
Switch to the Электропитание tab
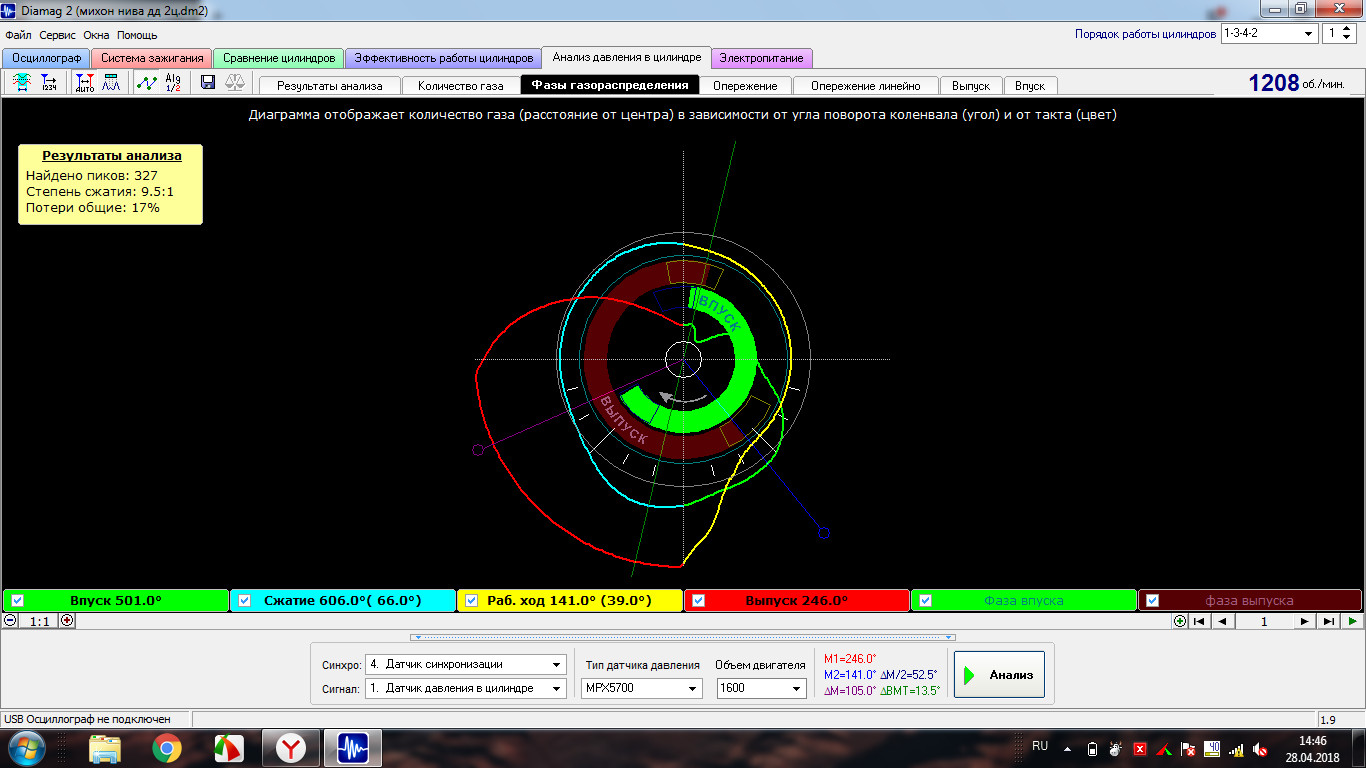pos(762,58)
